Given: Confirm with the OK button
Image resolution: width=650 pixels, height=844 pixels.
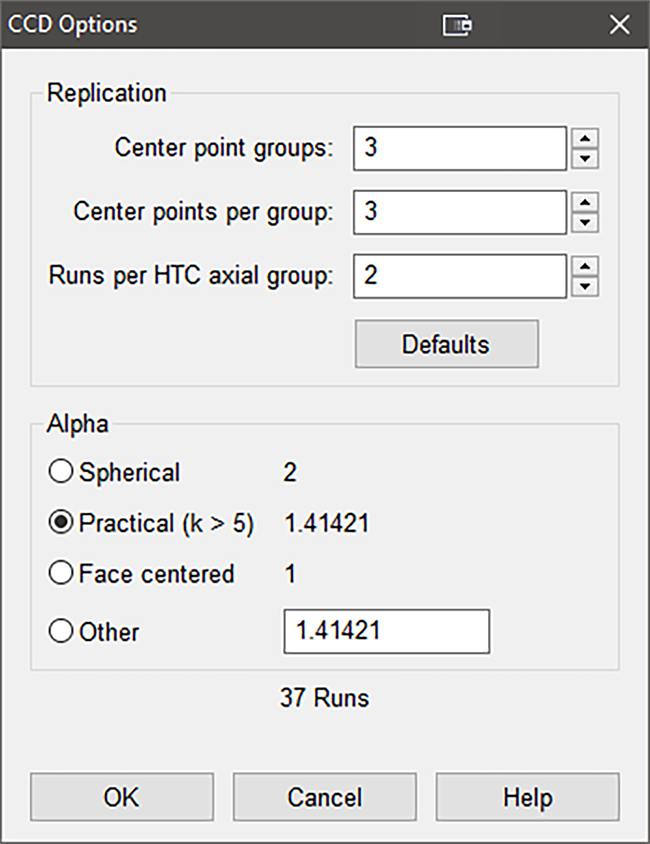Looking at the screenshot, I should [x=122, y=797].
